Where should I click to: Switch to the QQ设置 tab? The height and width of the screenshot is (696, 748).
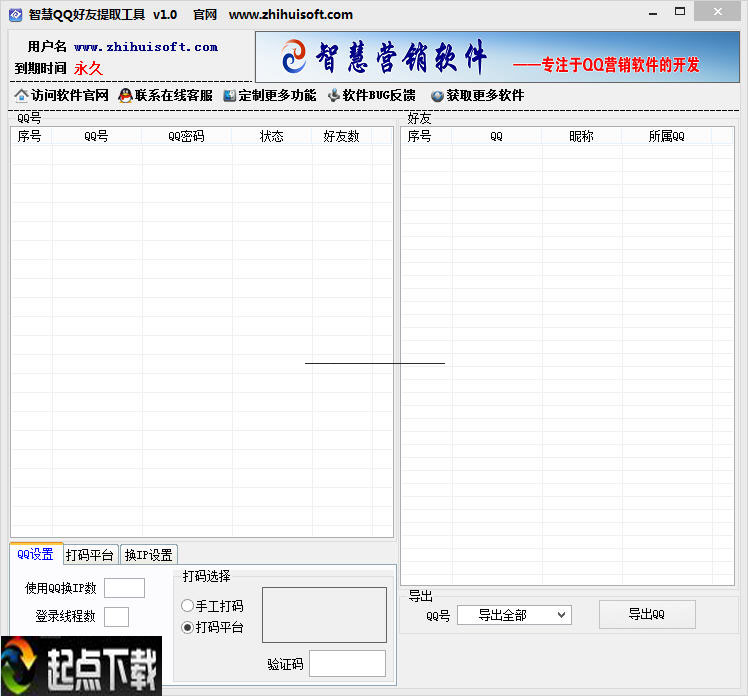[x=36, y=554]
